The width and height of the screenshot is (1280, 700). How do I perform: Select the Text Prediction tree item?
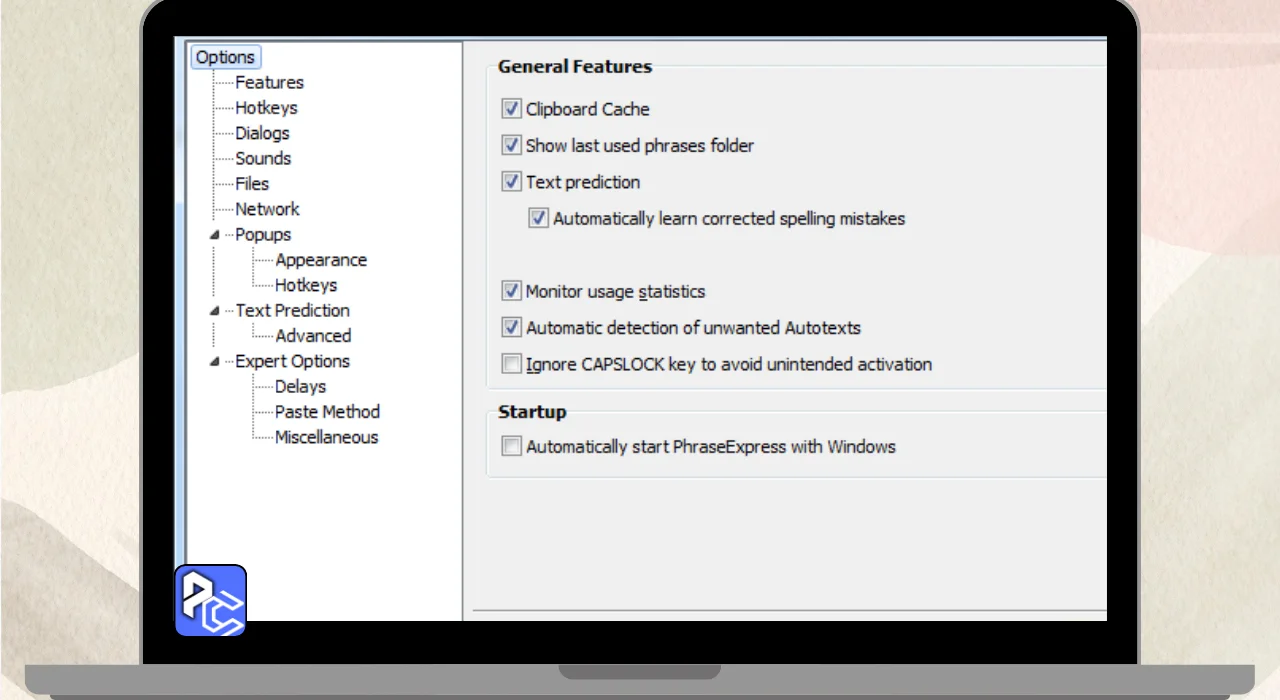pyautogui.click(x=292, y=310)
